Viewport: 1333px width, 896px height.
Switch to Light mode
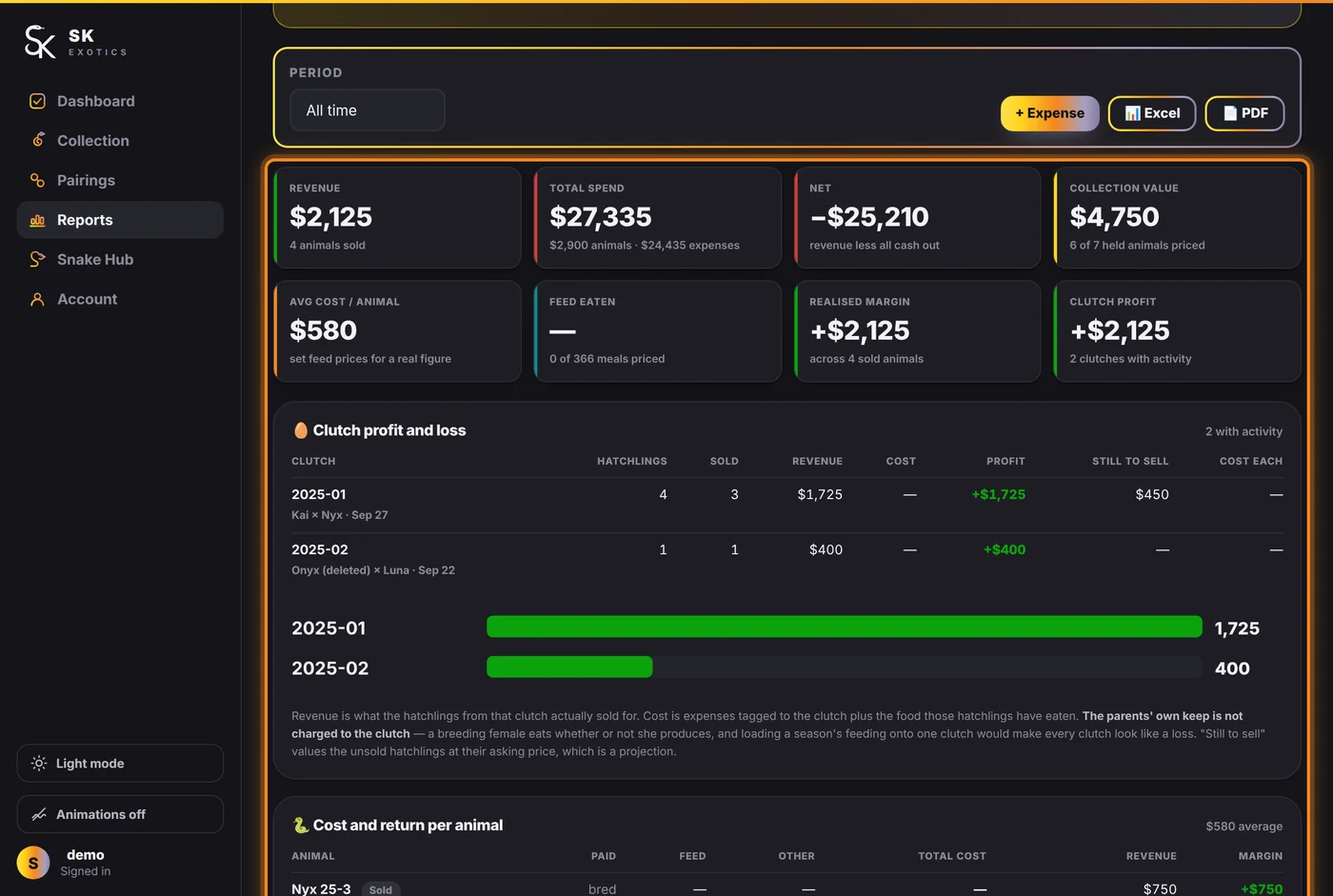[x=120, y=764]
